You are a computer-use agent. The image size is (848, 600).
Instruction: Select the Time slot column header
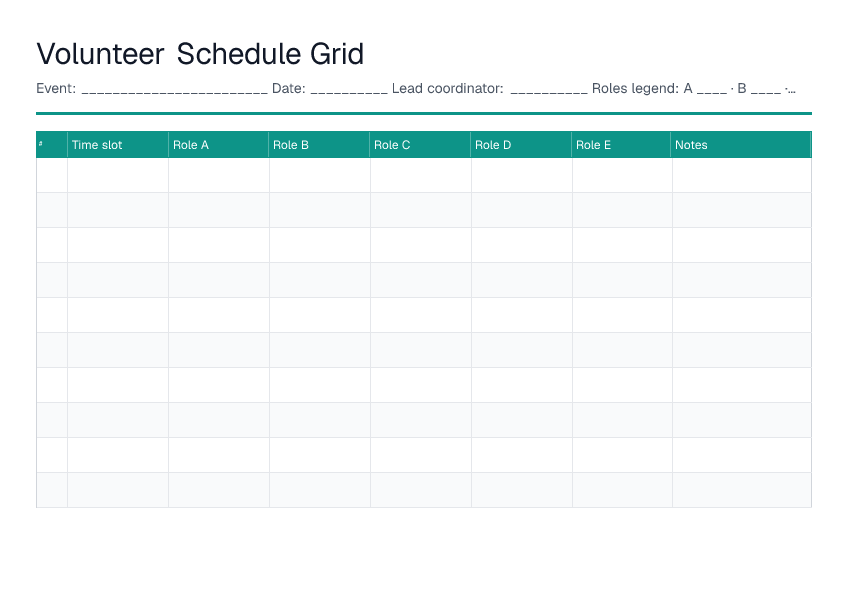pos(118,145)
